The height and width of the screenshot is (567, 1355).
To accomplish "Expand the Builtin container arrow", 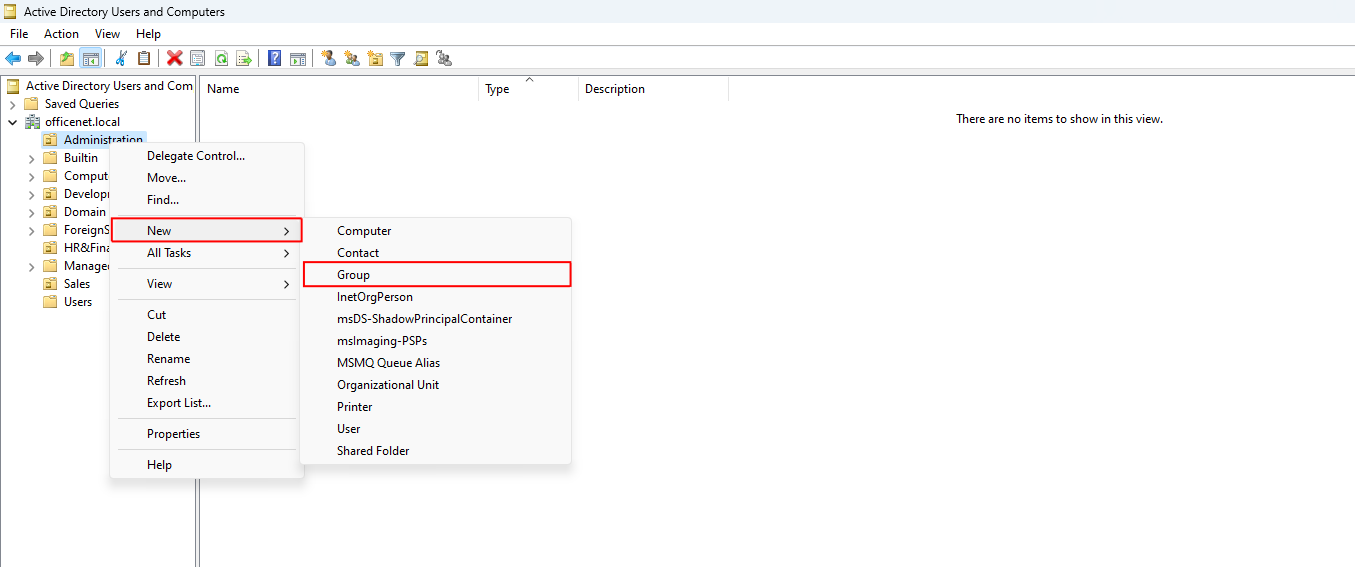I will [x=31, y=158].
